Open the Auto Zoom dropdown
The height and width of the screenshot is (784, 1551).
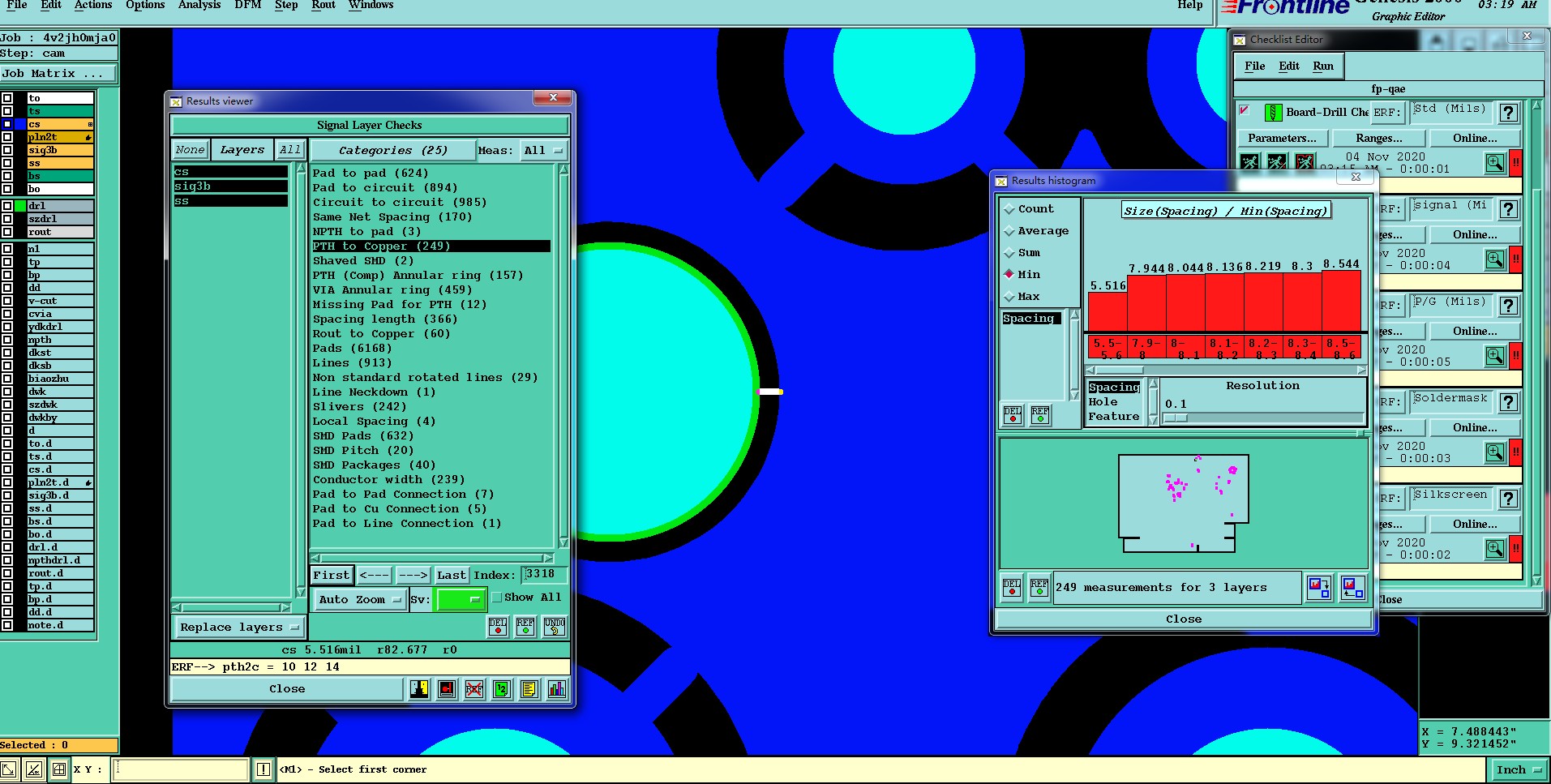(359, 600)
